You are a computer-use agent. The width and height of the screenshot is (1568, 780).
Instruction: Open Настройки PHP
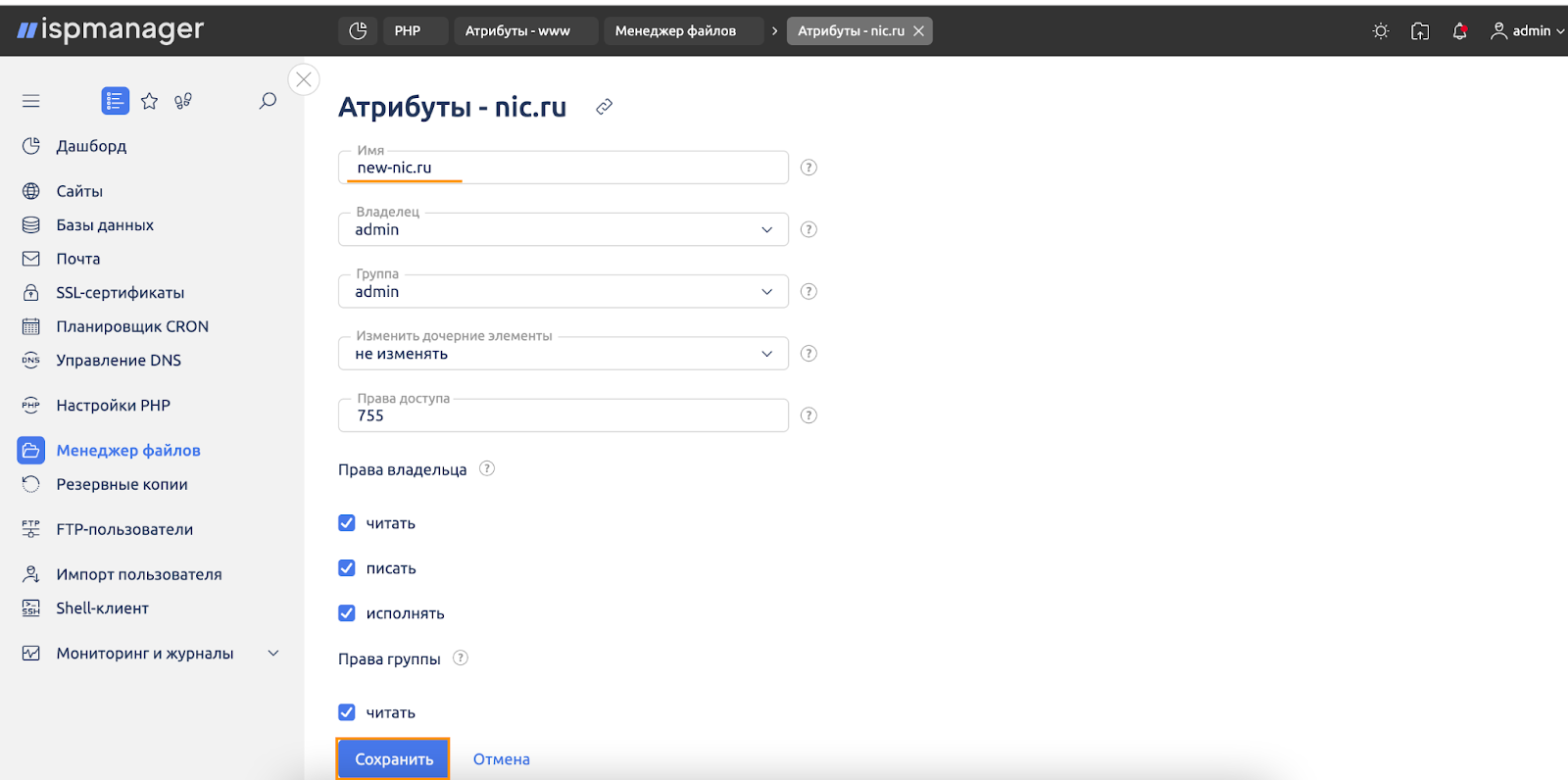point(113,406)
